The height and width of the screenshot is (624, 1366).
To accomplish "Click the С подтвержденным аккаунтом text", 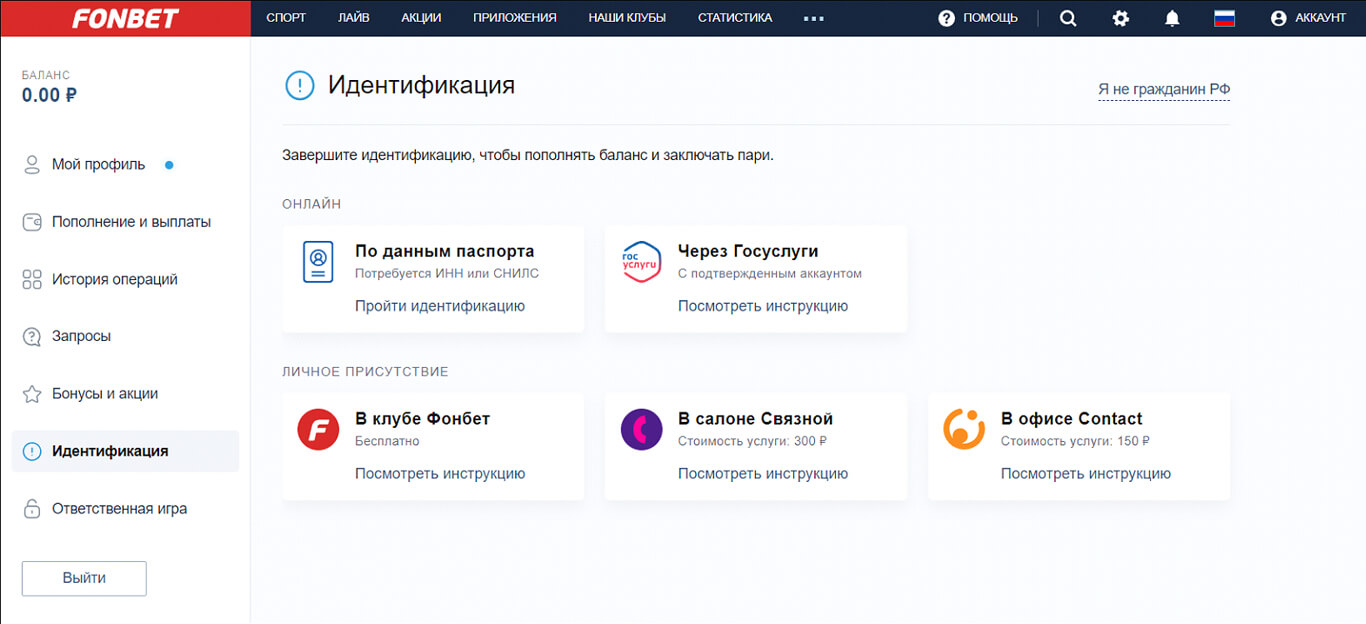I will [770, 273].
